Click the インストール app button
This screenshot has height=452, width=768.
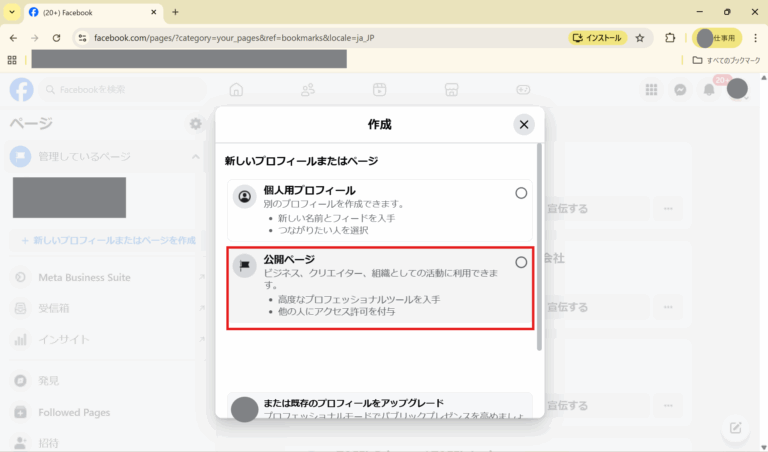(597, 38)
